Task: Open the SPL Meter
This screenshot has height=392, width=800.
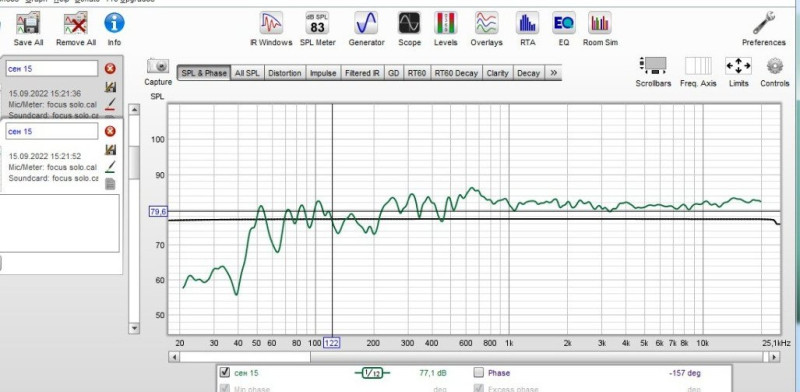Action: pyautogui.click(x=317, y=30)
